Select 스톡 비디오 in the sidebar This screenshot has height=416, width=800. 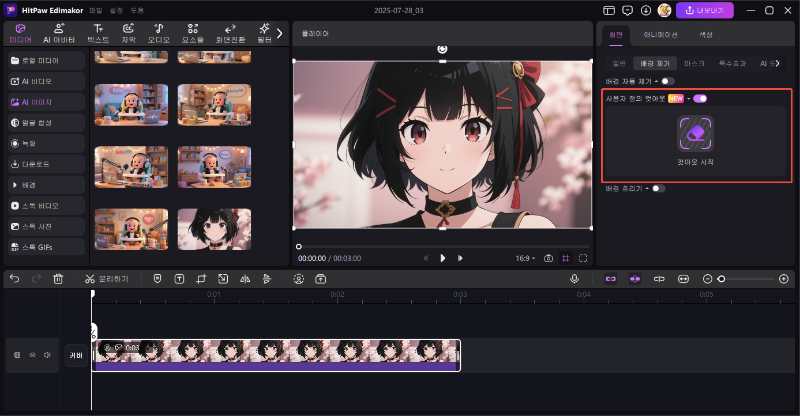tap(46, 206)
